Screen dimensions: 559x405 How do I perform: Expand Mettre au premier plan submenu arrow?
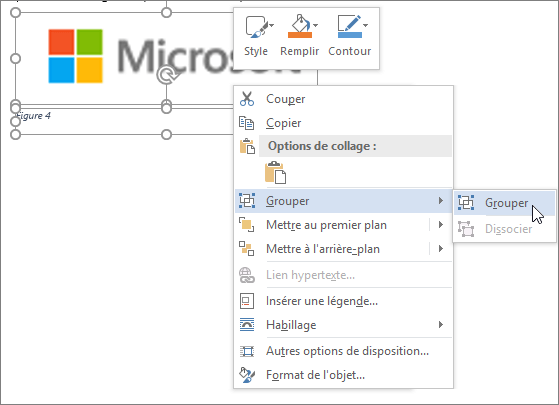[x=441, y=225]
